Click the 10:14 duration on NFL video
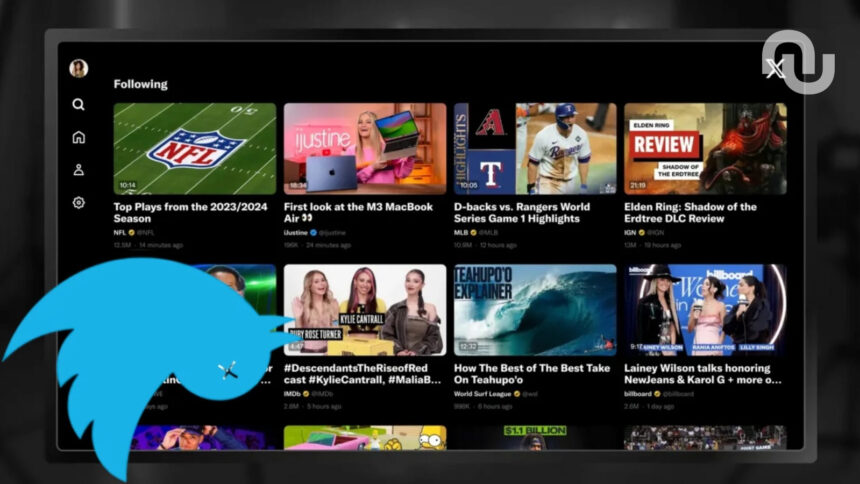 [x=128, y=185]
